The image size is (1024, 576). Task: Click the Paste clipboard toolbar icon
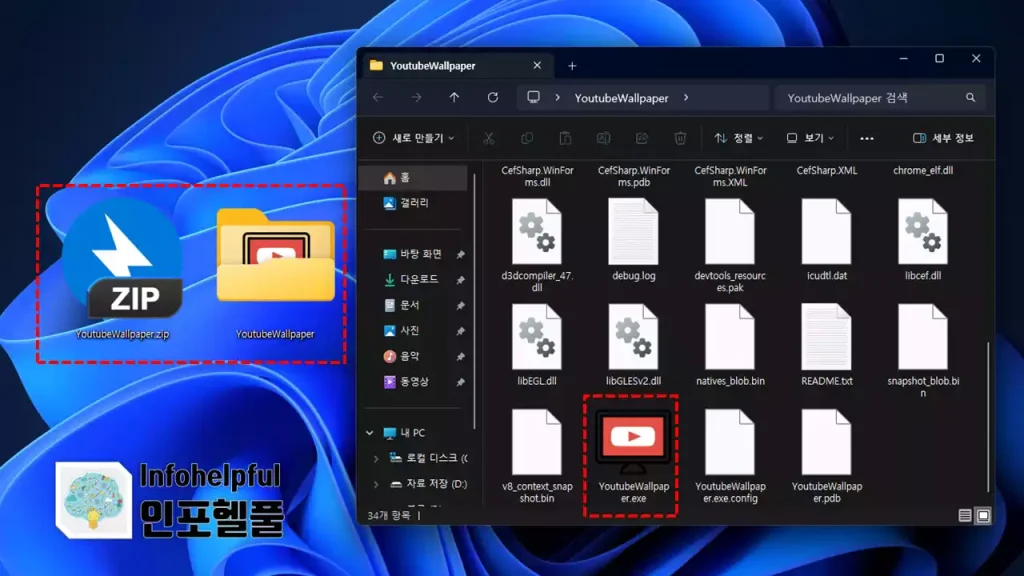[x=565, y=138]
